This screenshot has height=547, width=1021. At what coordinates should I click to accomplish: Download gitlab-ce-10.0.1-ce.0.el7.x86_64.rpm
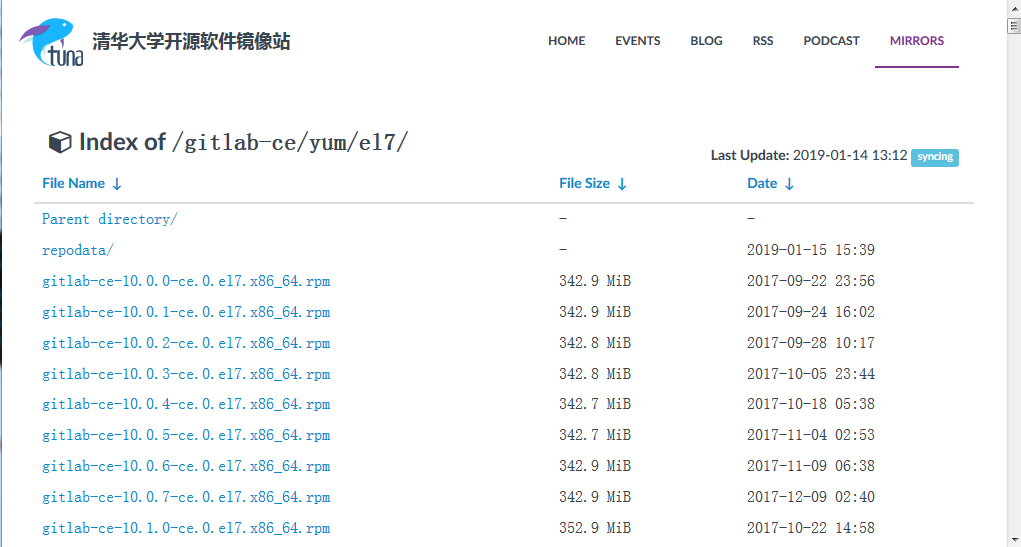pyautogui.click(x=186, y=312)
